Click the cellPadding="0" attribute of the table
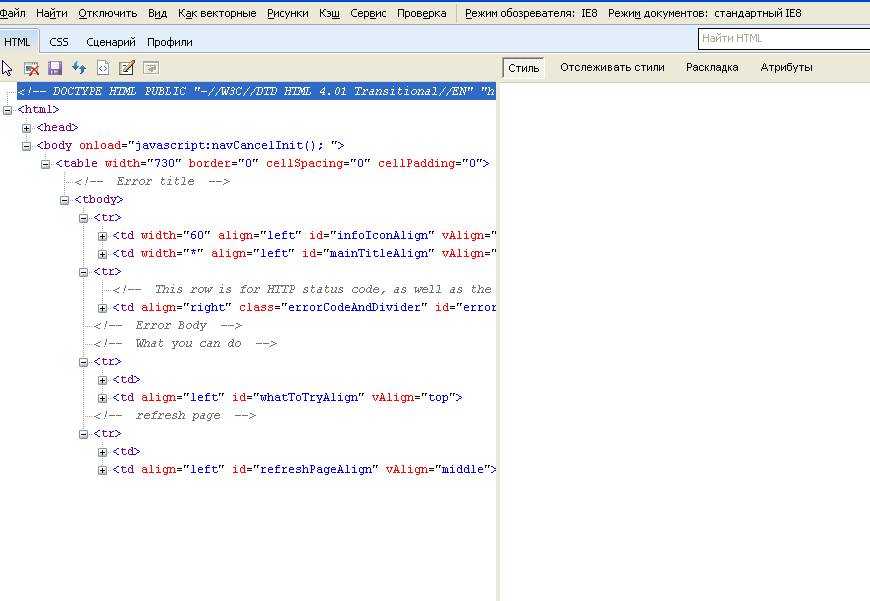870x601 pixels. click(x=430, y=163)
